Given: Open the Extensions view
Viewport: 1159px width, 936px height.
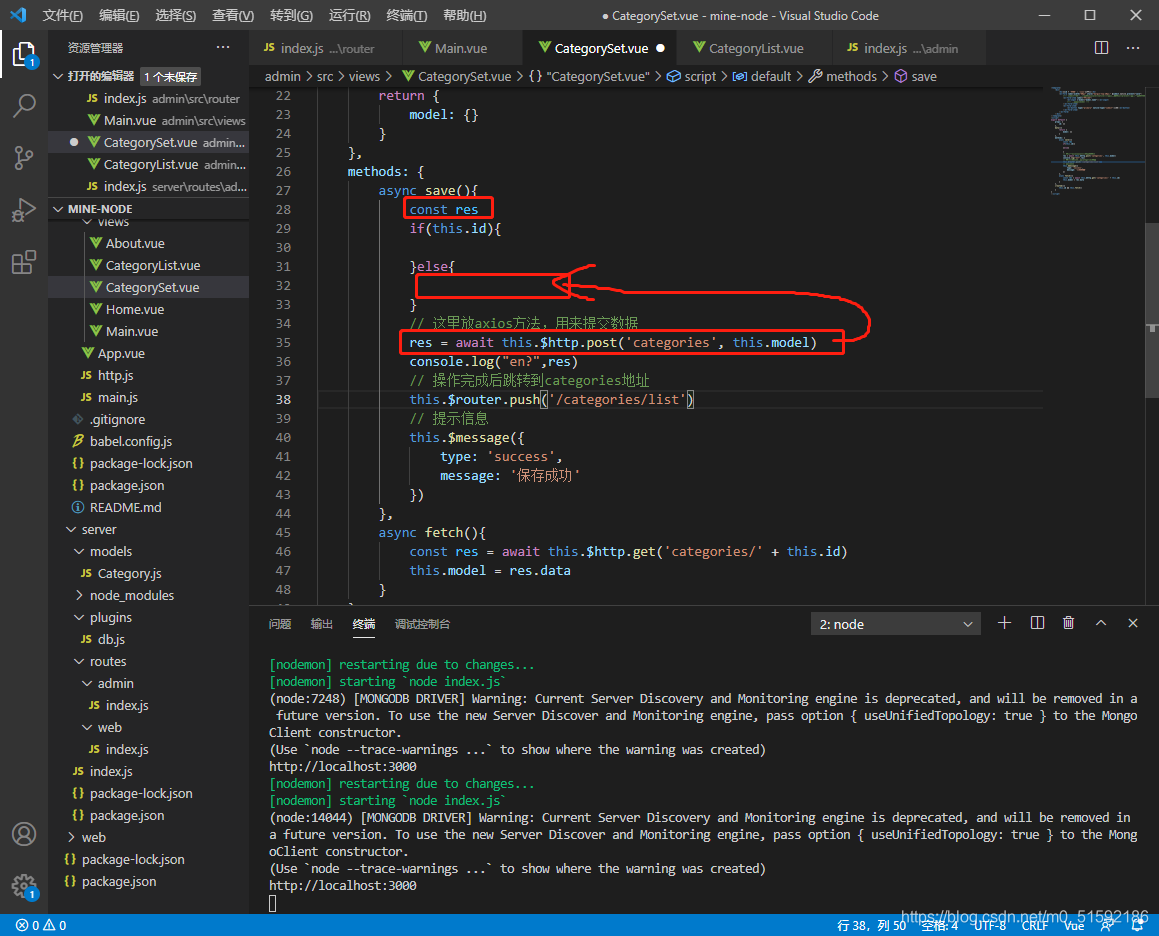Looking at the screenshot, I should tap(24, 262).
